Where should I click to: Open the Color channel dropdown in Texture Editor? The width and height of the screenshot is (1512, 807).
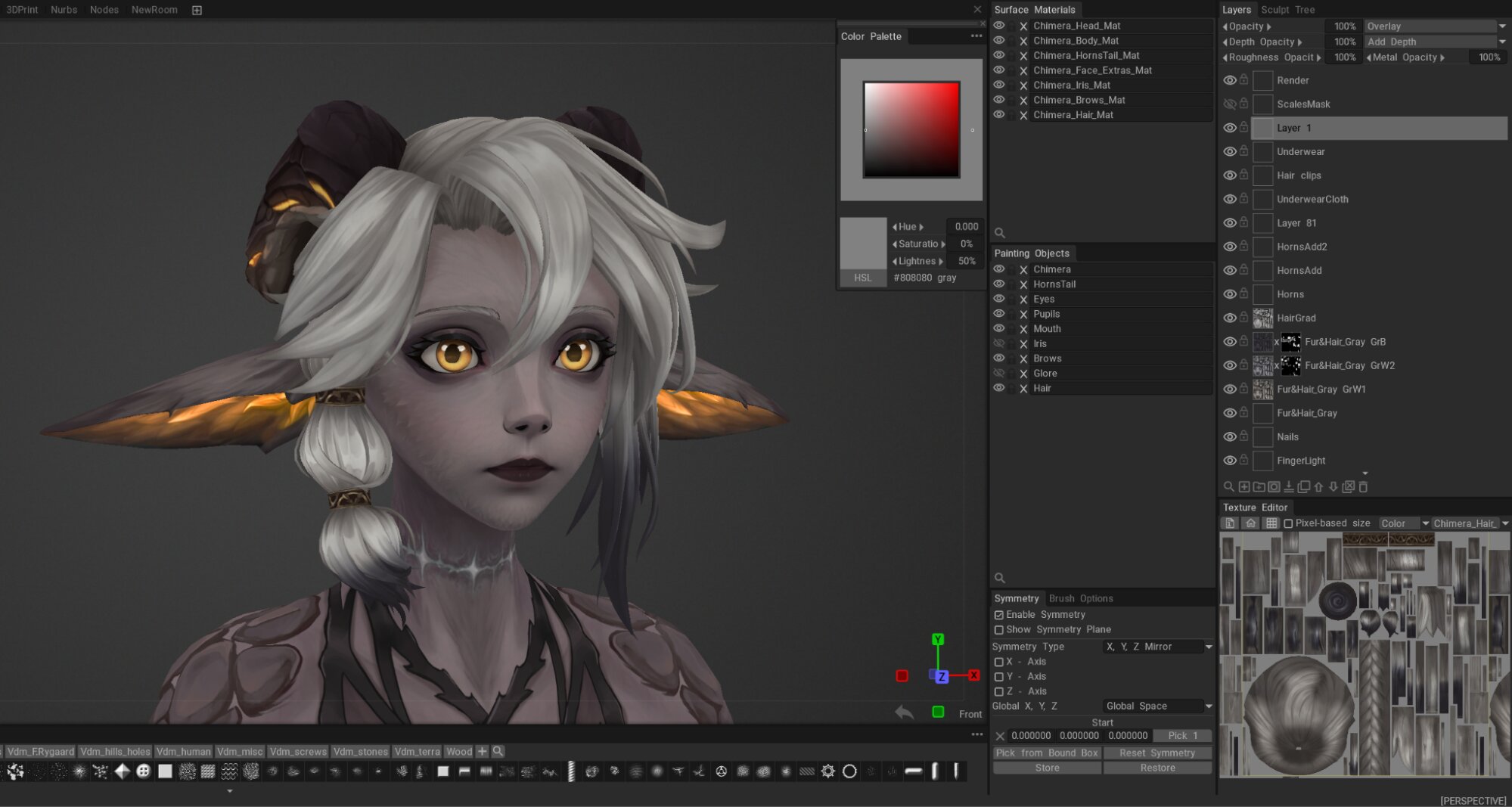(1403, 523)
